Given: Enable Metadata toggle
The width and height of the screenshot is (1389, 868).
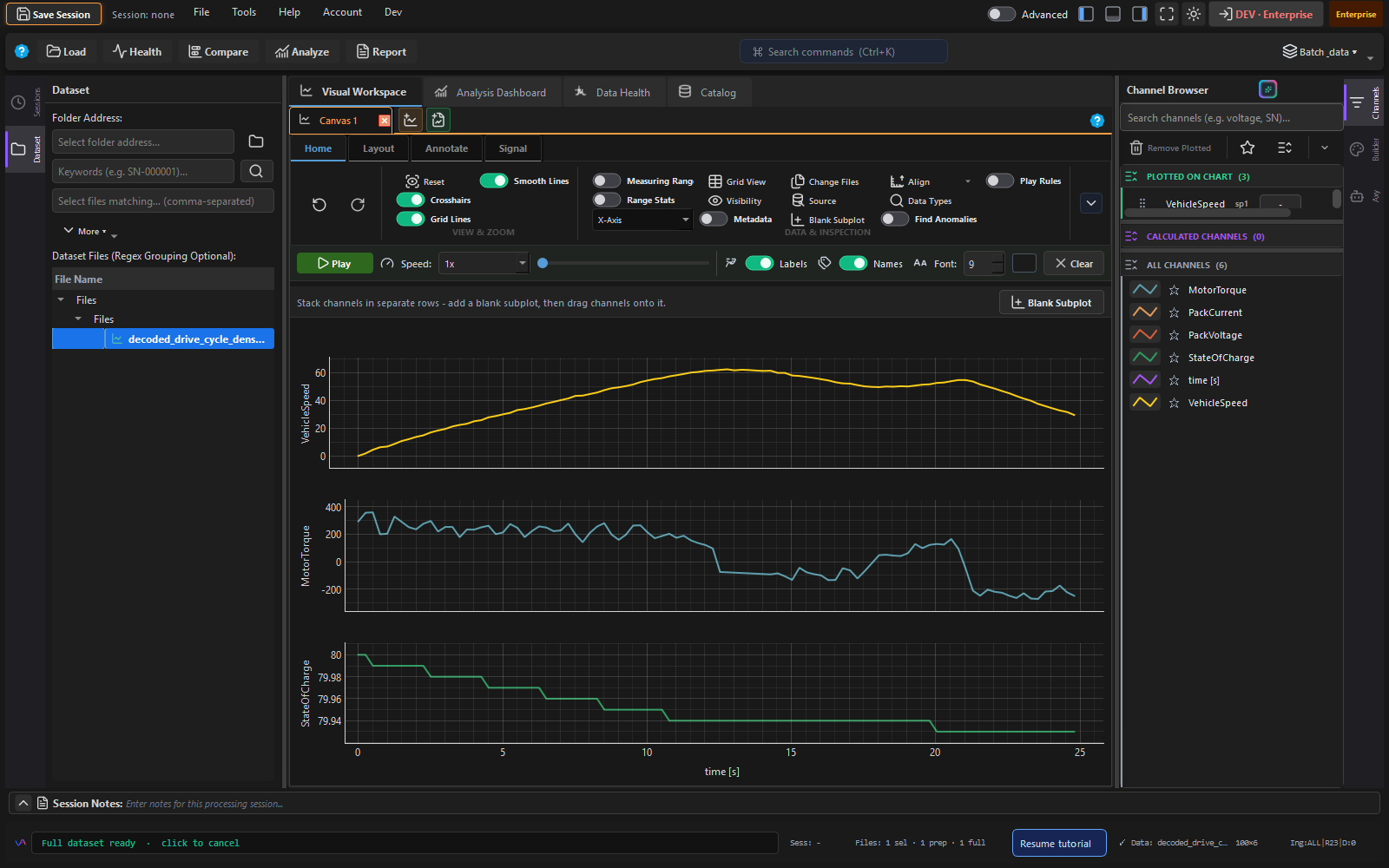Looking at the screenshot, I should click(x=714, y=219).
